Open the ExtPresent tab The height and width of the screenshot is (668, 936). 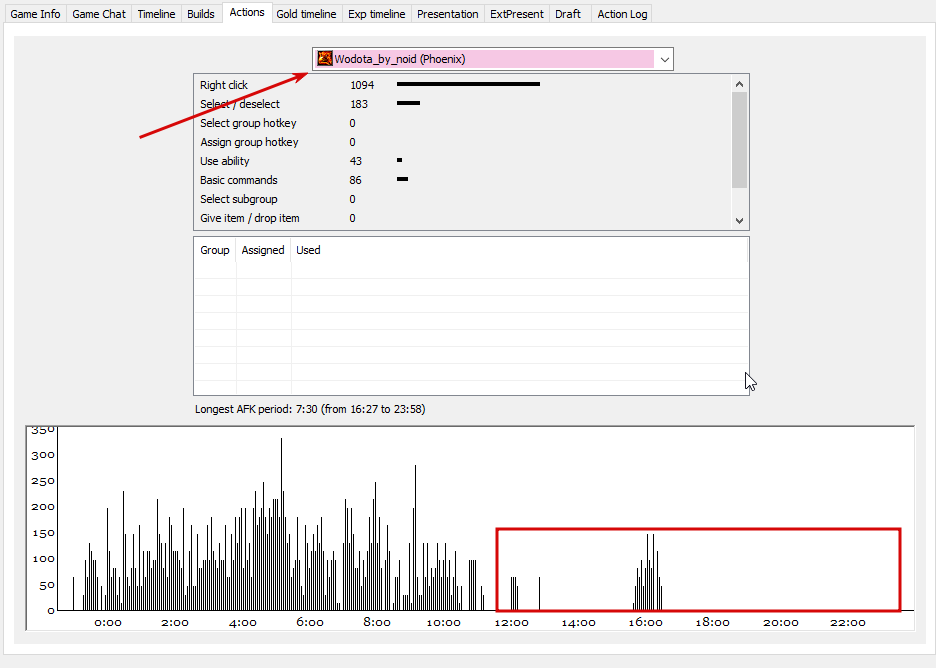click(517, 14)
